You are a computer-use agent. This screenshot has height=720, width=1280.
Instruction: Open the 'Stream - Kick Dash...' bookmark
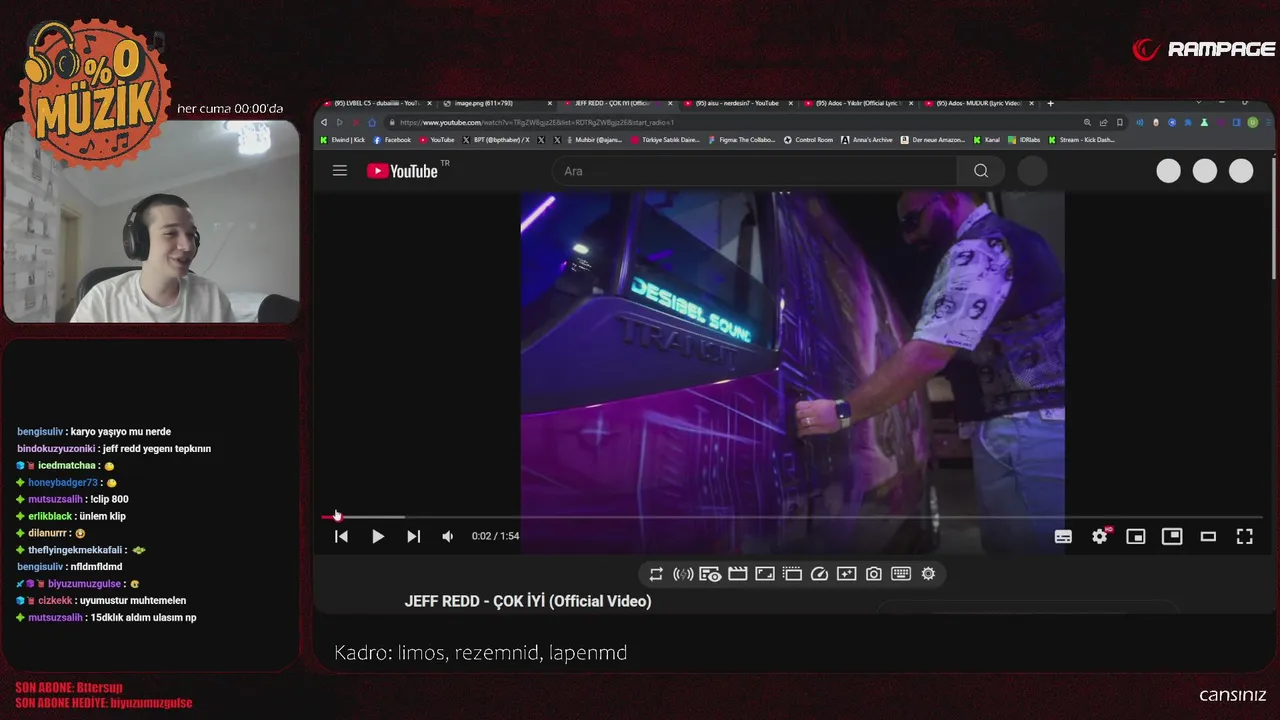1081,140
